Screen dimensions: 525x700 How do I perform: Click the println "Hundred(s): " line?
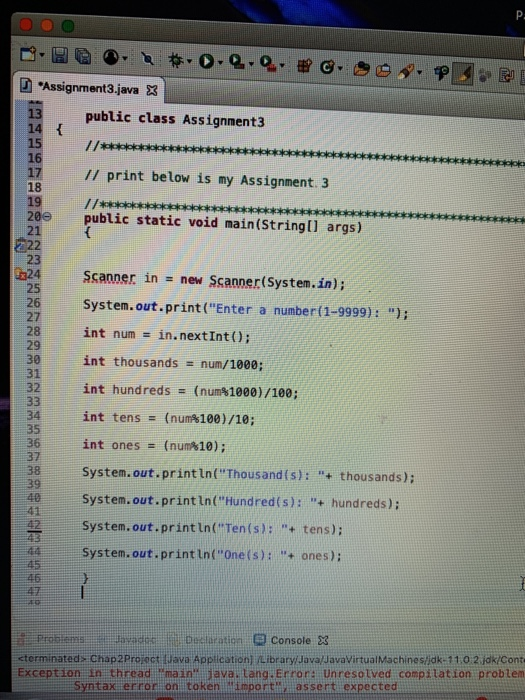(241, 501)
